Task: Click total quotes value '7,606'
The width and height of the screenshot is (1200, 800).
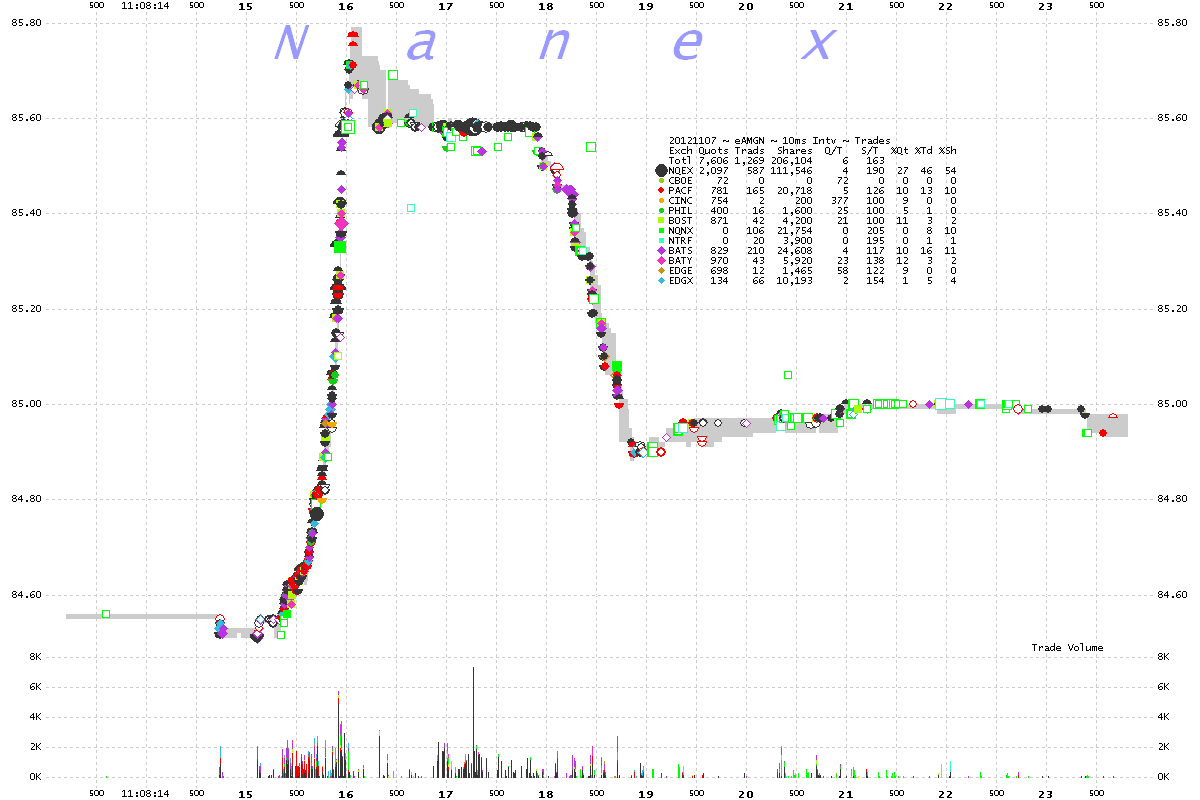Action: (713, 160)
